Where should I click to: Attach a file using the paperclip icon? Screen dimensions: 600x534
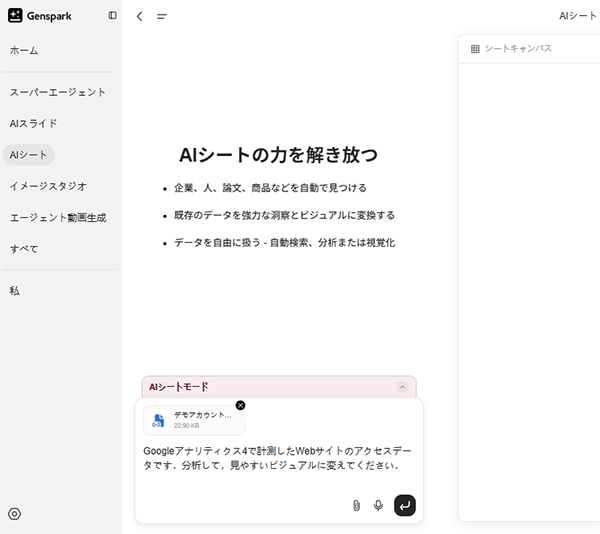tap(356, 505)
